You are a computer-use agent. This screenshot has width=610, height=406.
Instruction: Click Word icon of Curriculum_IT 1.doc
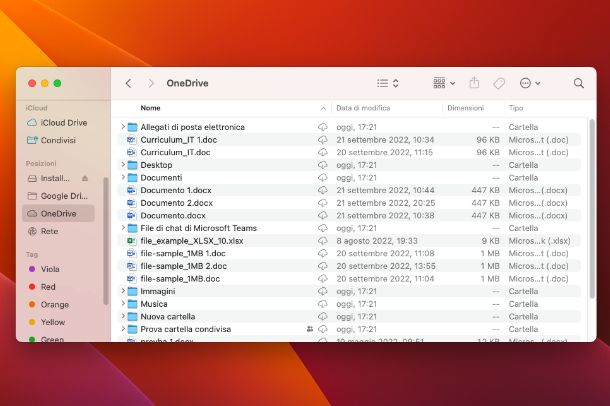click(x=131, y=140)
